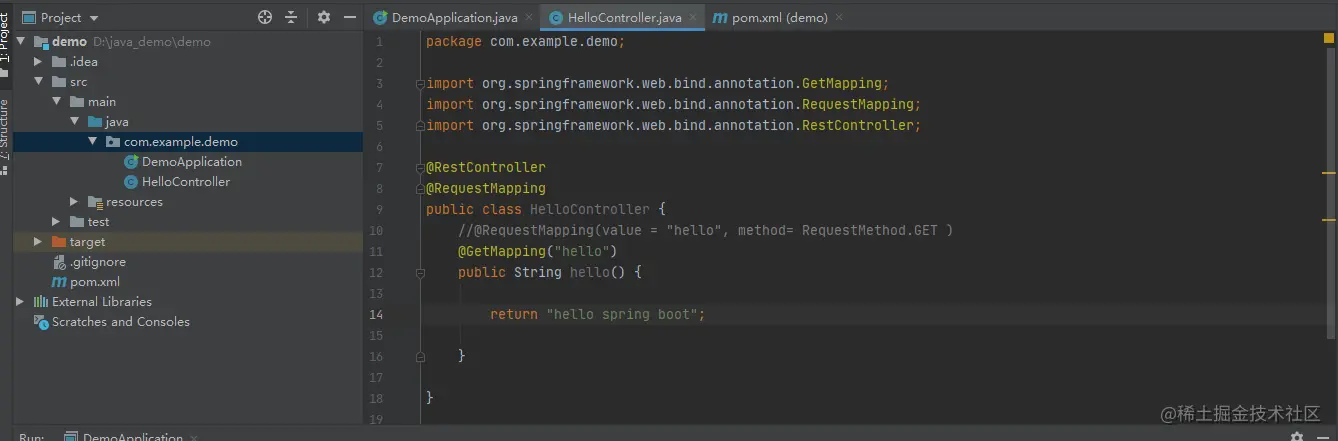Click the fold marker at line 5

pos(421,125)
